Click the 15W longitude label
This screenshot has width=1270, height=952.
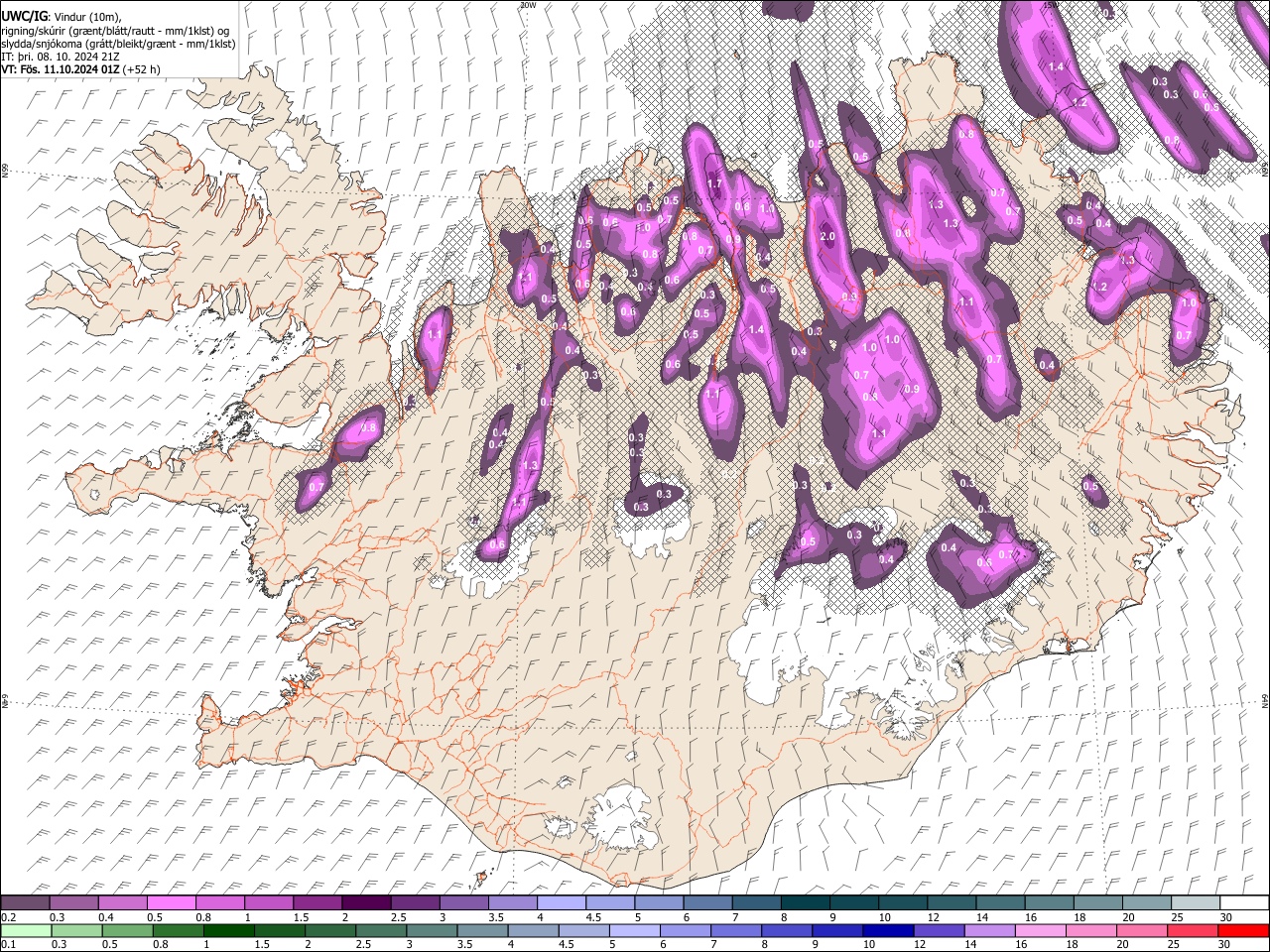click(1051, 5)
